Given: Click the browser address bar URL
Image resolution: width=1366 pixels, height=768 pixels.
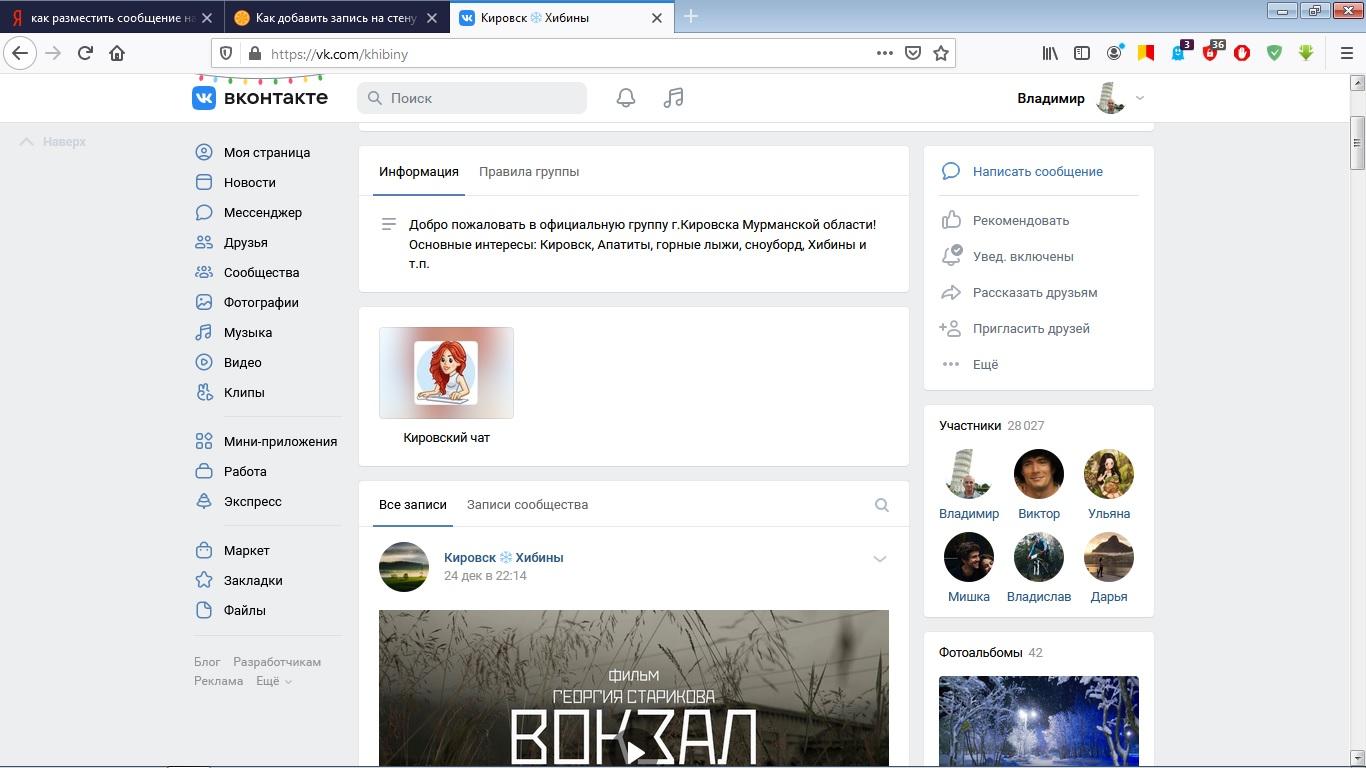Looking at the screenshot, I should pyautogui.click(x=340, y=54).
